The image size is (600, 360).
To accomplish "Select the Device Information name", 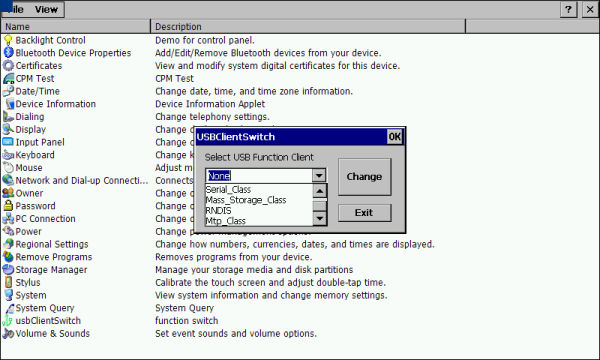I will (x=55, y=104).
